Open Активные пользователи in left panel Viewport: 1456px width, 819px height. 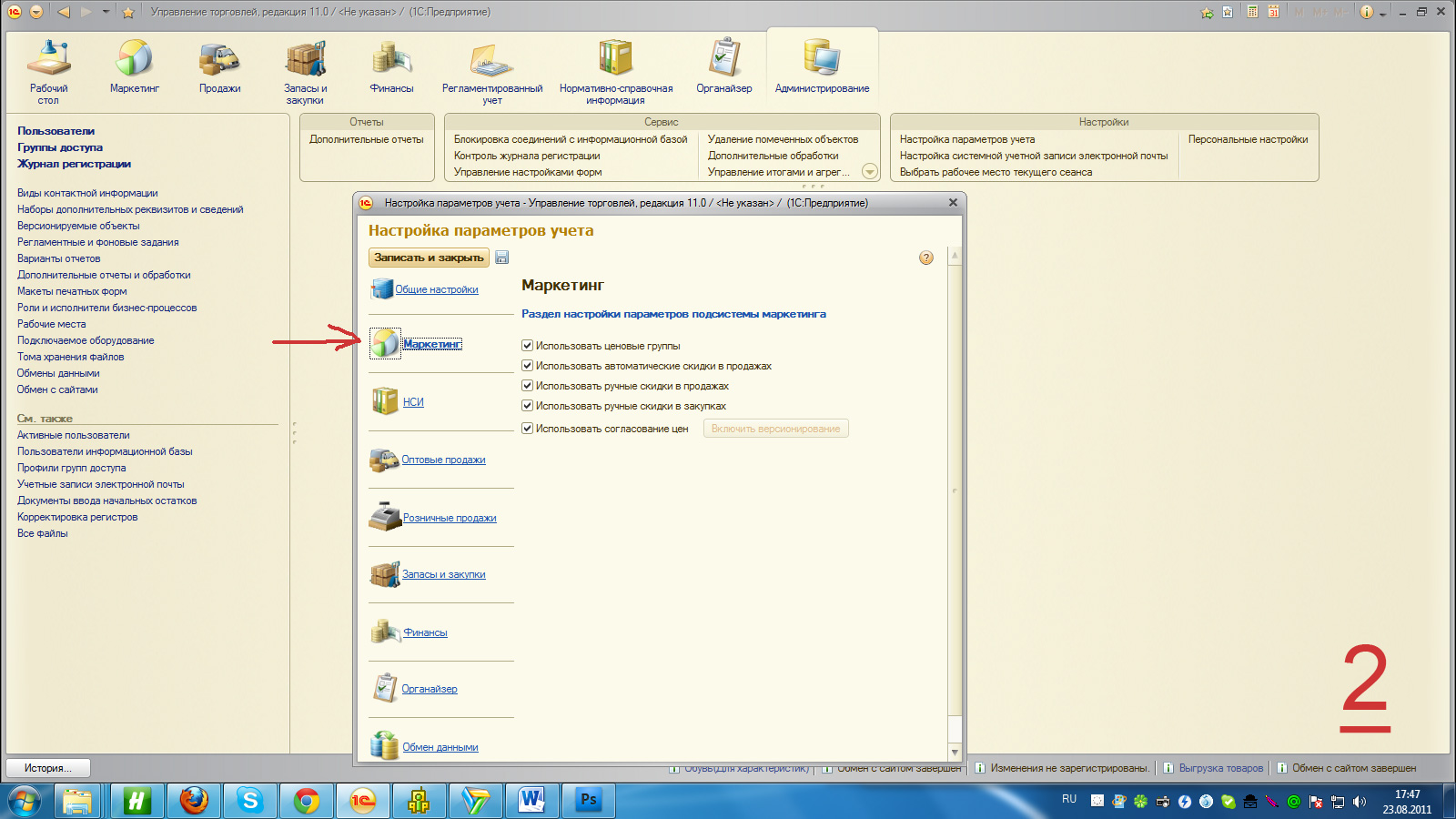coord(74,435)
